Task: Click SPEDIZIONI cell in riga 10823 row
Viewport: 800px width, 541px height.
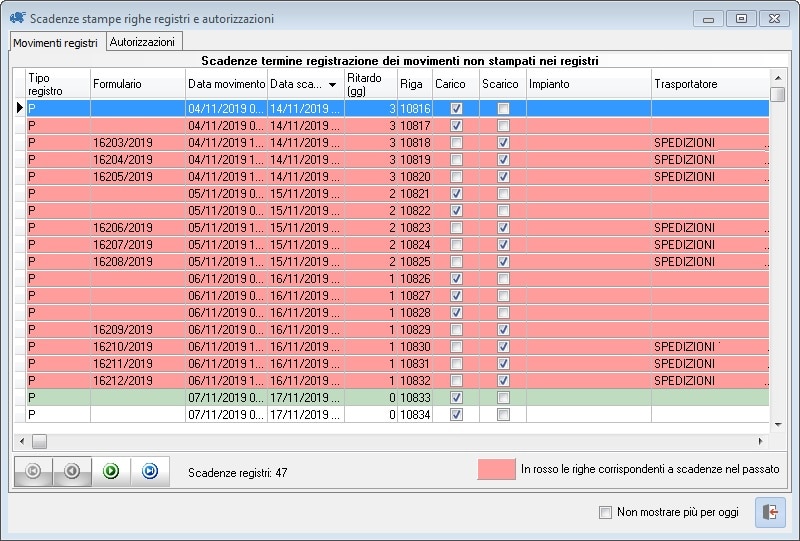Action: click(710, 228)
